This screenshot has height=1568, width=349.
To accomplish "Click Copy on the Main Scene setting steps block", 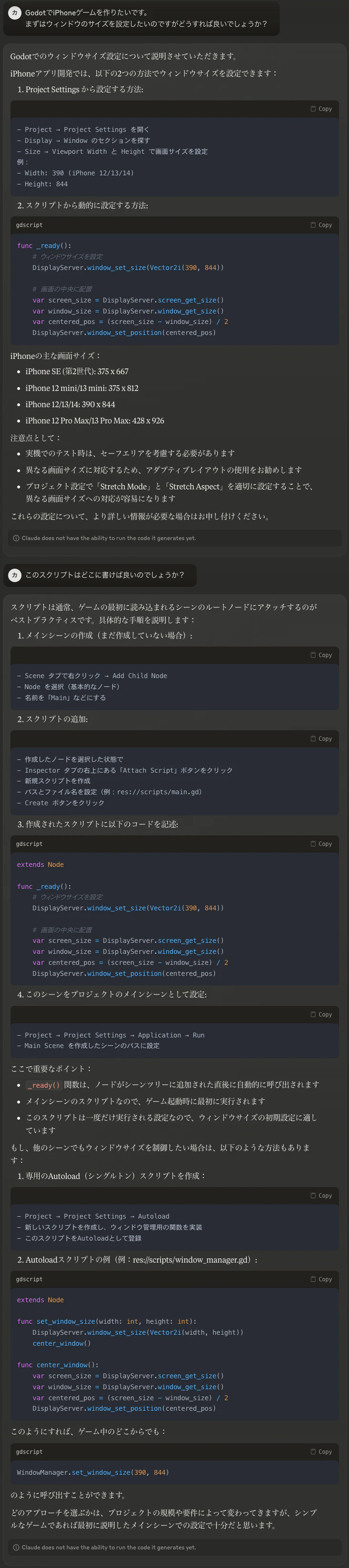I will (323, 1015).
